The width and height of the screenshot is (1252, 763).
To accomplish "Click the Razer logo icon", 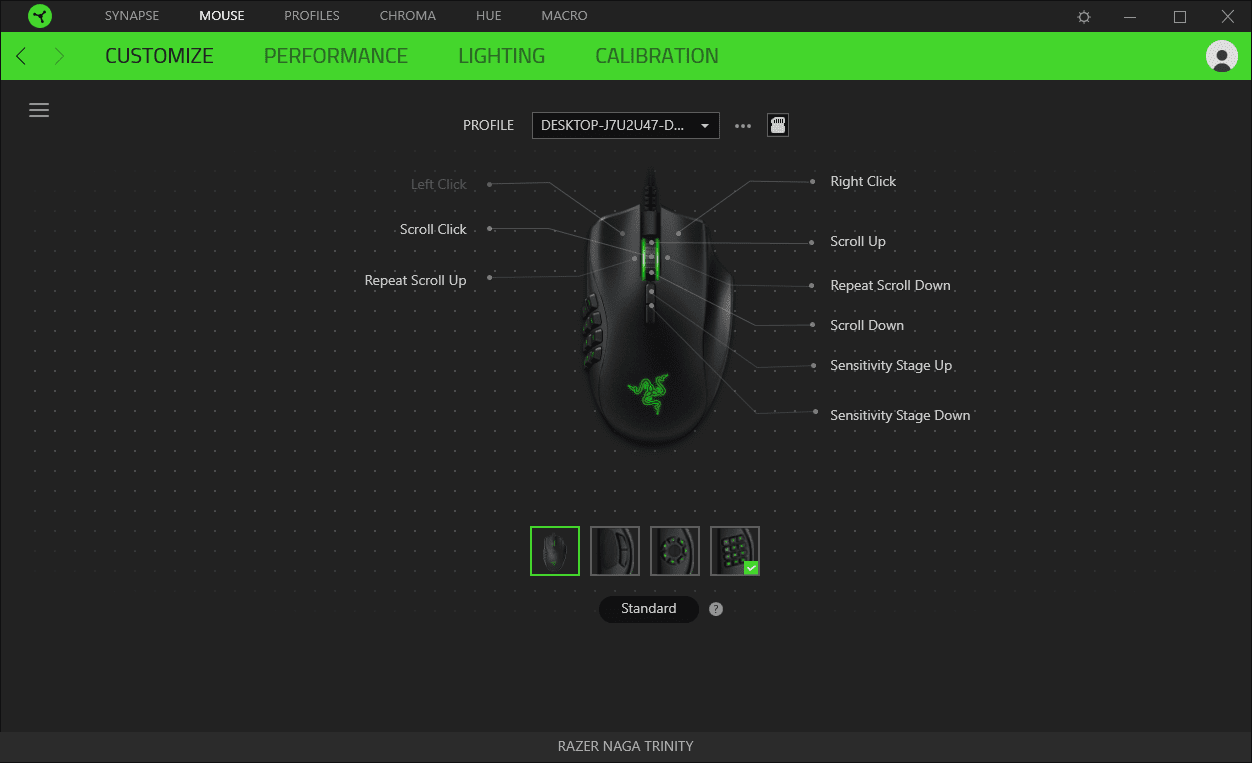I will point(40,16).
